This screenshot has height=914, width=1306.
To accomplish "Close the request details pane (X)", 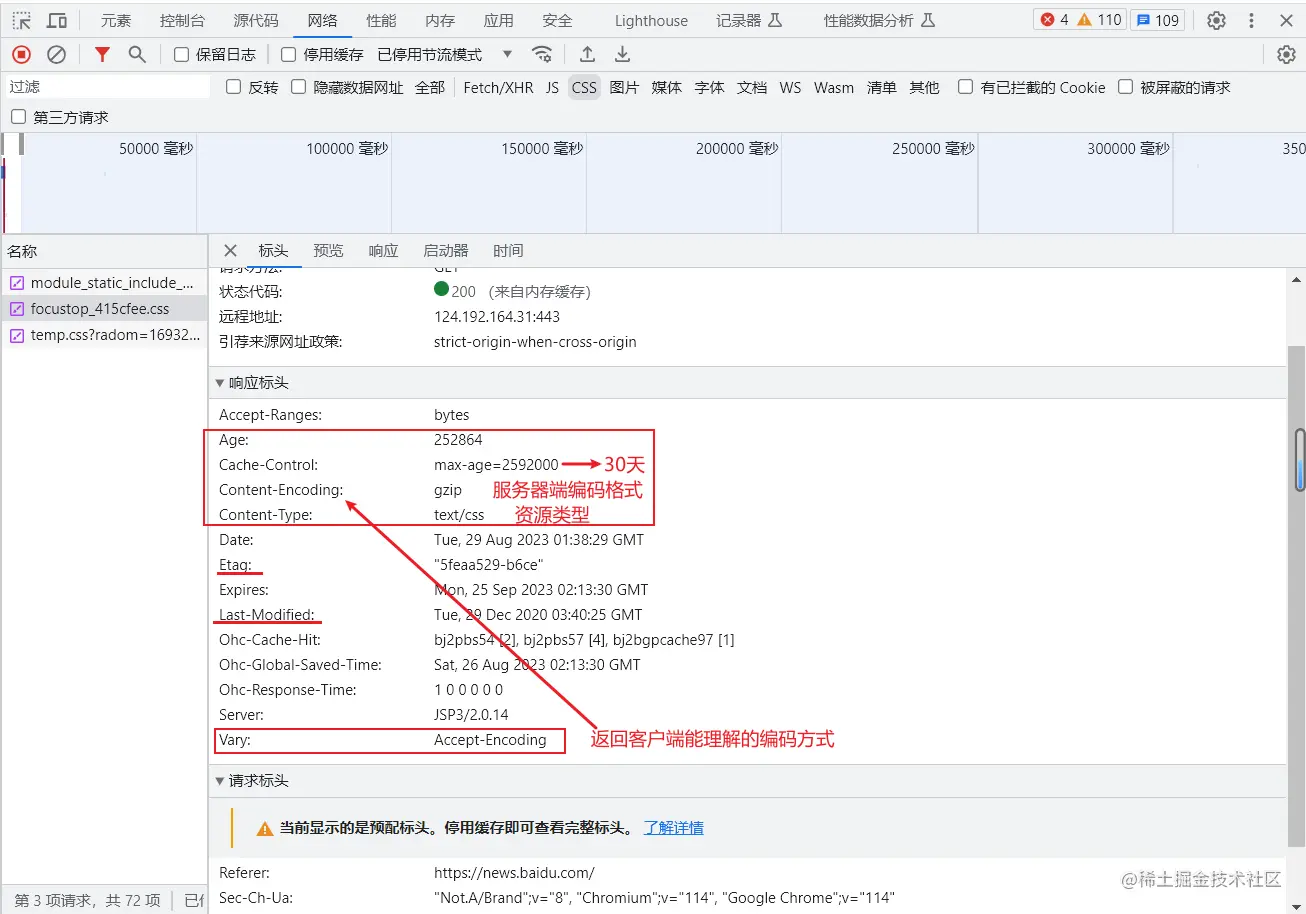I will coord(230,251).
